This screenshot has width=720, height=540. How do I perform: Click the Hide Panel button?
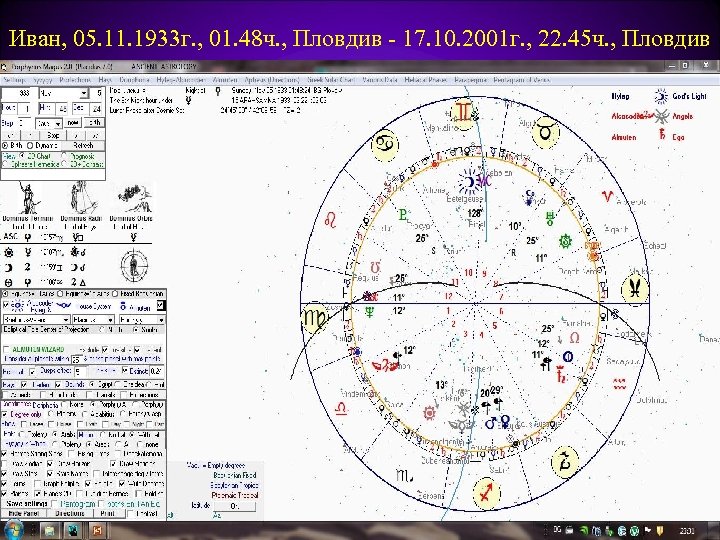[x=23, y=514]
